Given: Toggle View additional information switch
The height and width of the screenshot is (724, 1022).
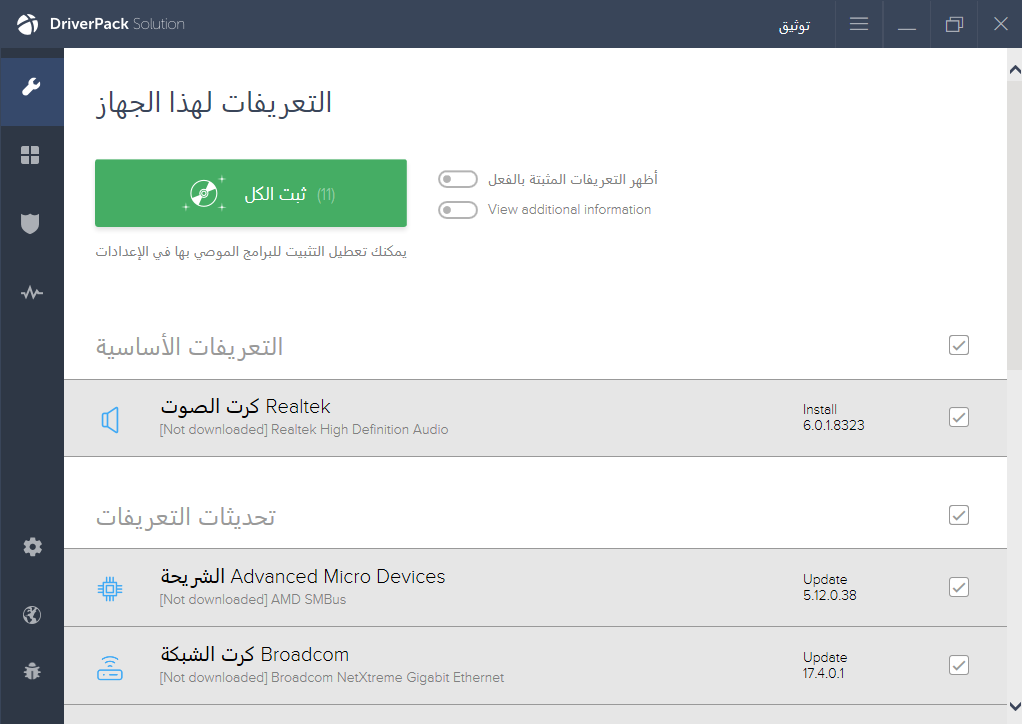Looking at the screenshot, I should pos(458,210).
